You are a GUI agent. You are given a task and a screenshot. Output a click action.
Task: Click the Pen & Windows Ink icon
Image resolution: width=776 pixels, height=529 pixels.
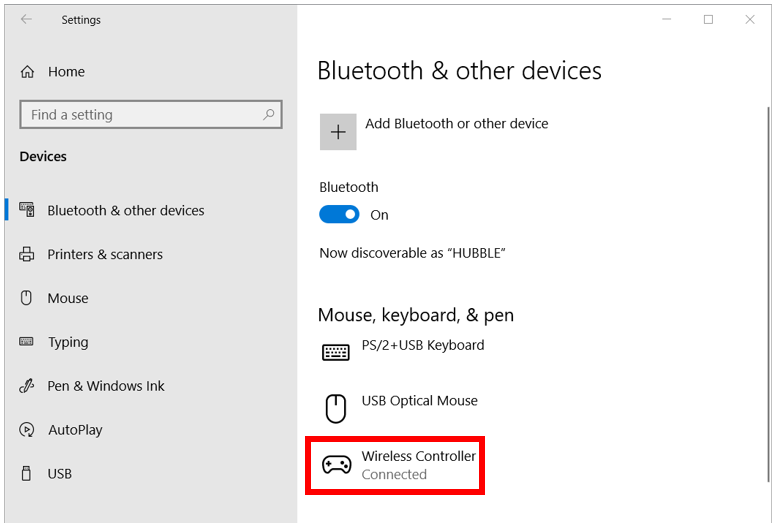(x=27, y=385)
